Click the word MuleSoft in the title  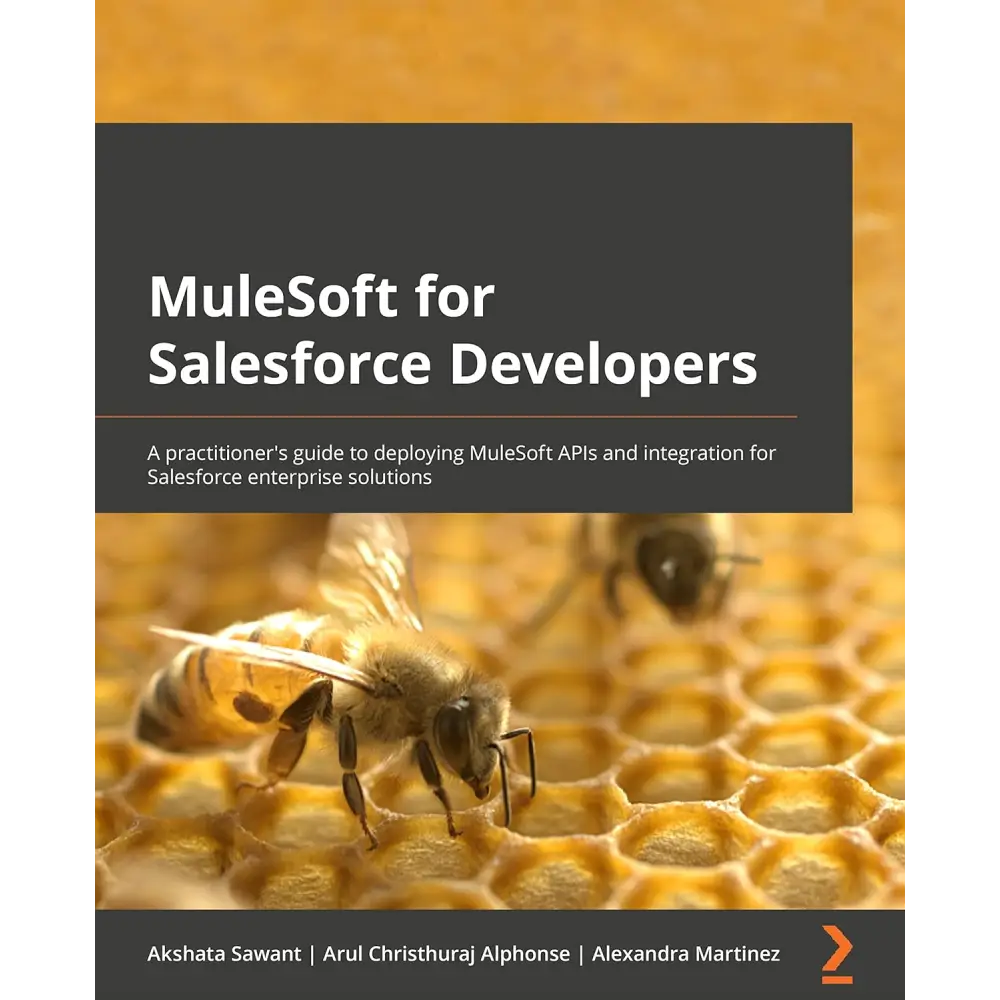[272, 297]
